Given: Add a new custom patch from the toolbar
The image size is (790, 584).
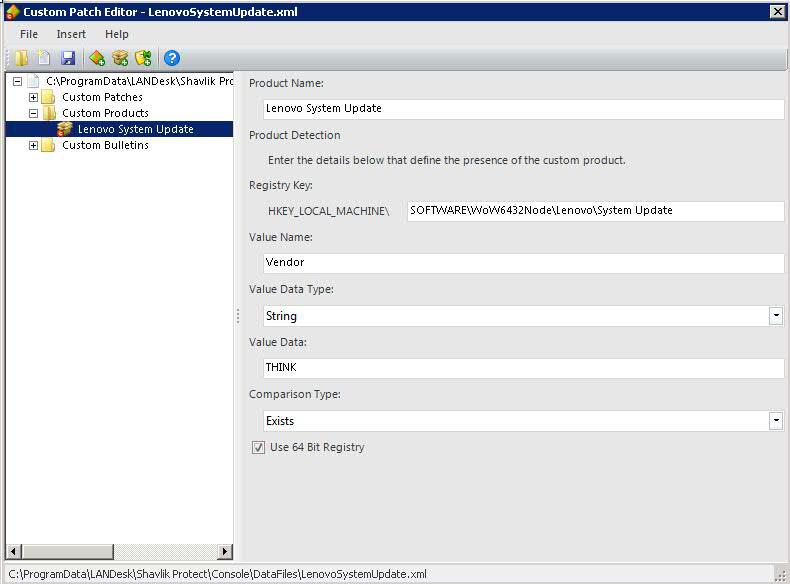Looking at the screenshot, I should 97,58.
